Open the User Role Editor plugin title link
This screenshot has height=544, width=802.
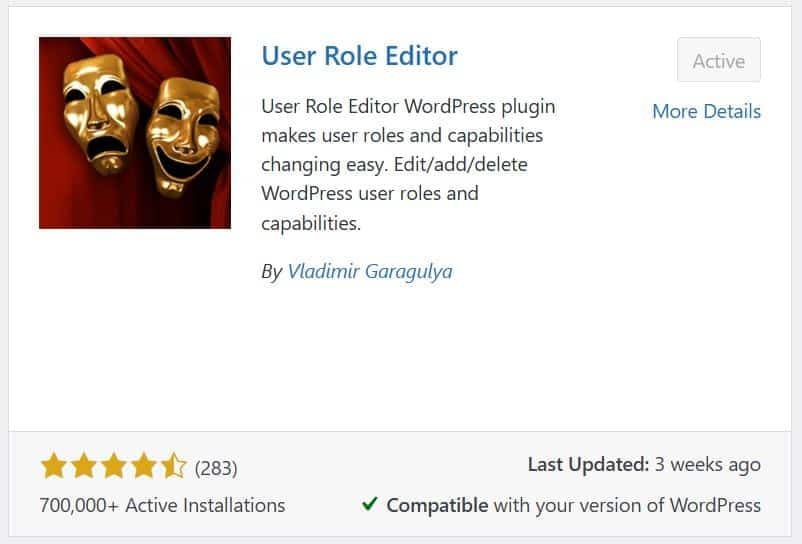pyautogui.click(x=360, y=56)
